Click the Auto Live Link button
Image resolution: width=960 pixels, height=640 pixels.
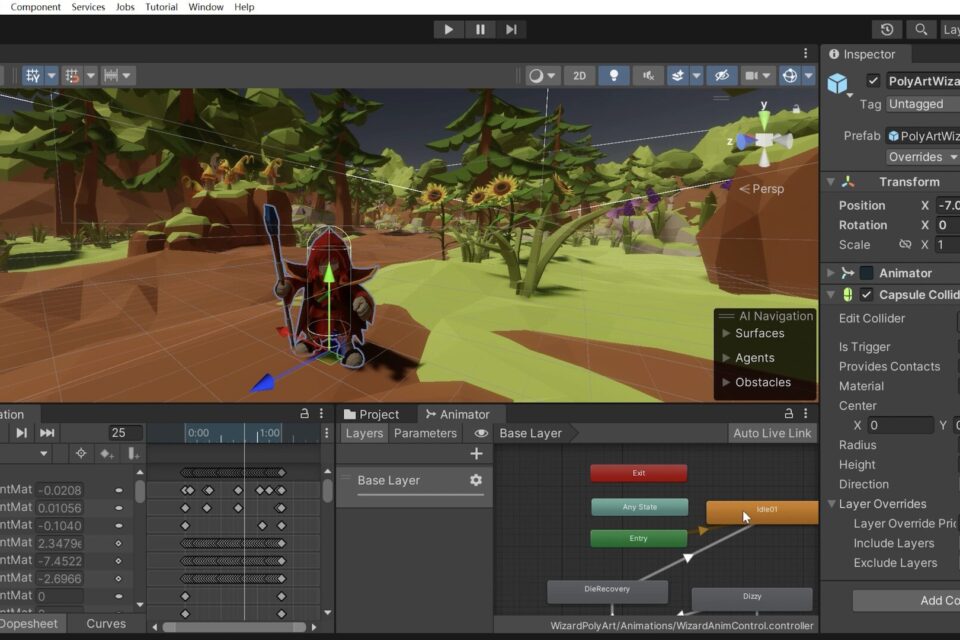[x=772, y=433]
